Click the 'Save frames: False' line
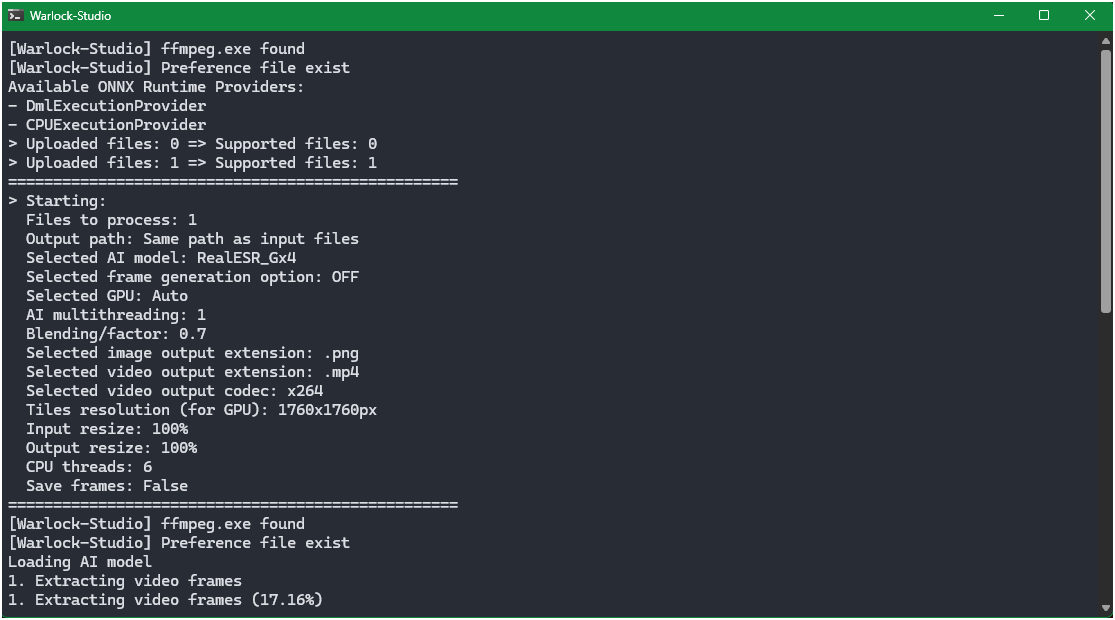This screenshot has height=620, width=1115. (107, 486)
